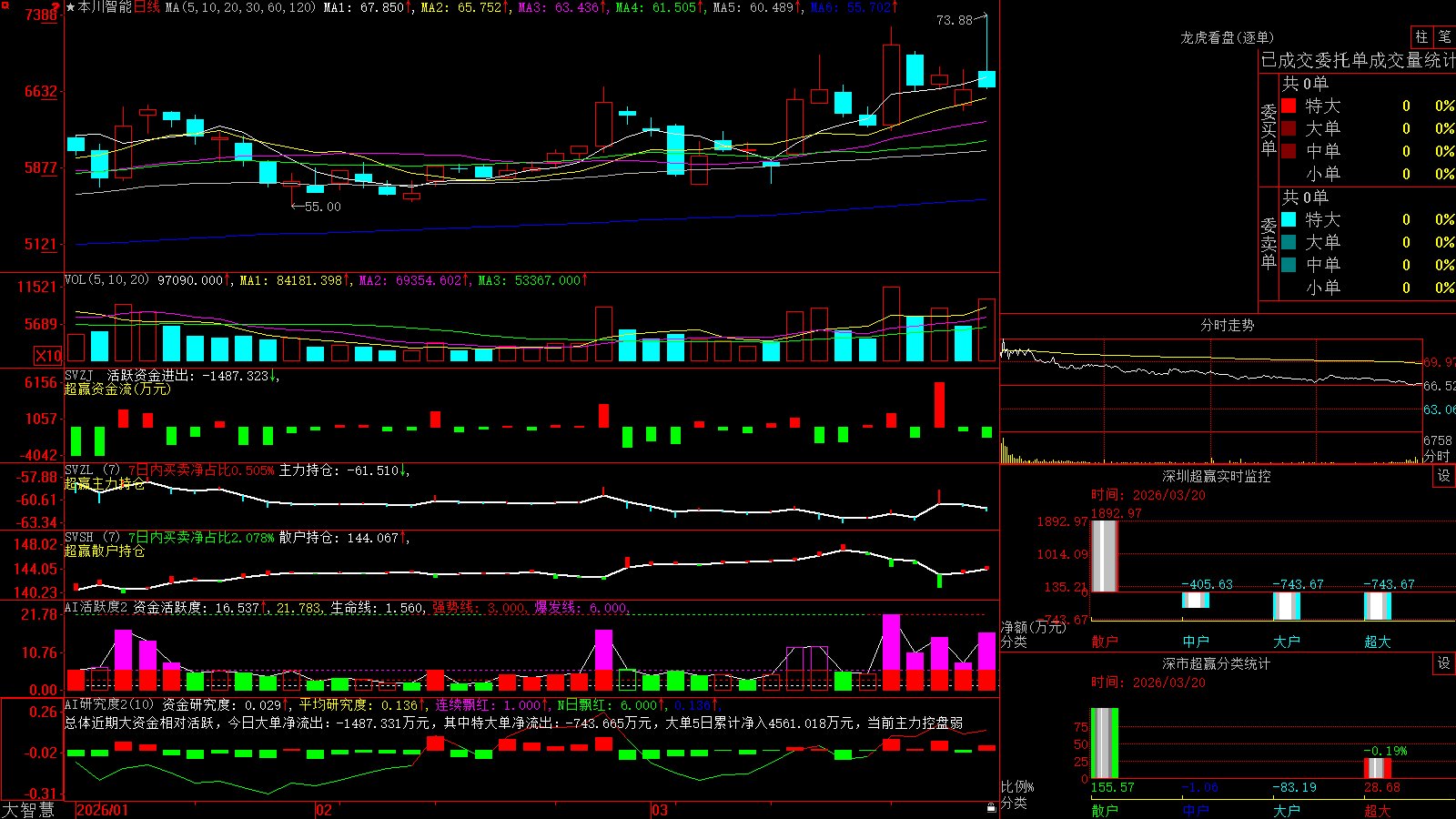Click the cyan 特大 sell-order color swatch

tap(1289, 219)
